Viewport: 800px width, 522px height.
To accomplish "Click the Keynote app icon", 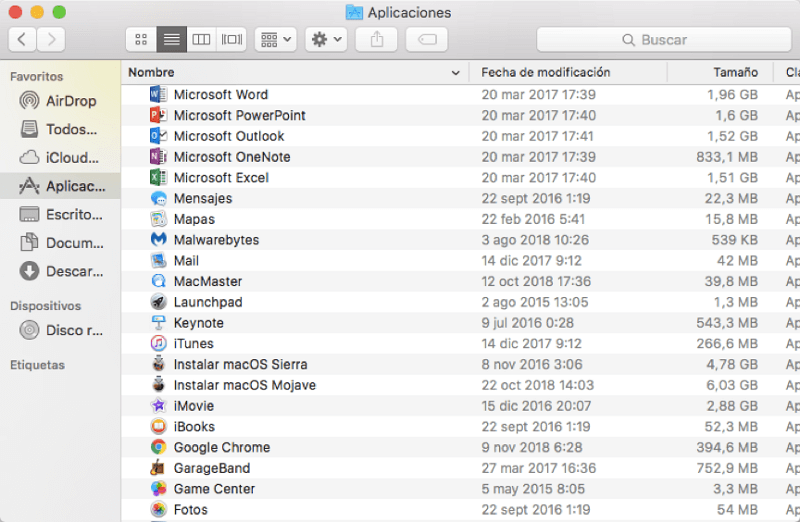I will coord(158,322).
